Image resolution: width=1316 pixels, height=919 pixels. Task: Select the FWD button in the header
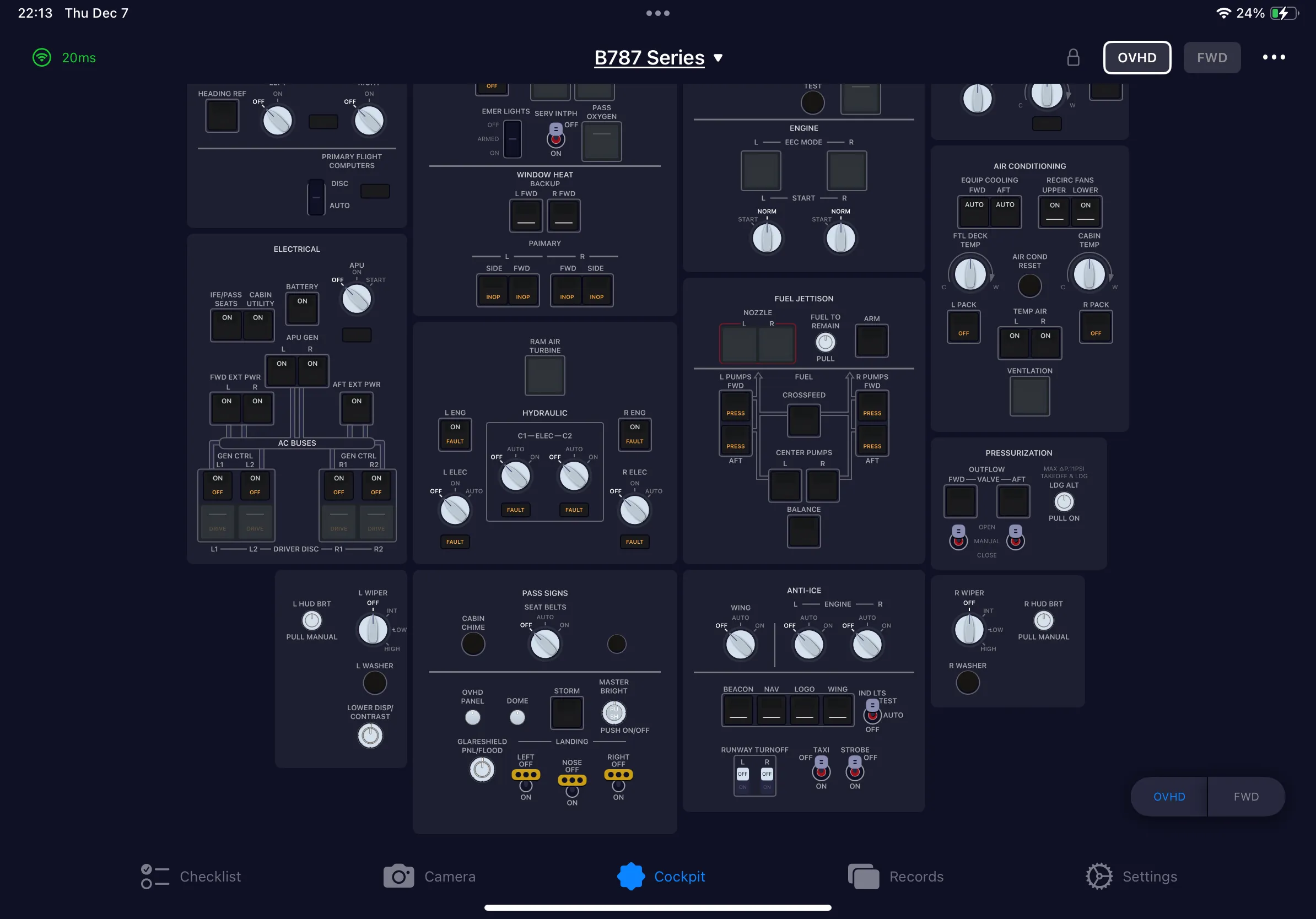(1212, 57)
